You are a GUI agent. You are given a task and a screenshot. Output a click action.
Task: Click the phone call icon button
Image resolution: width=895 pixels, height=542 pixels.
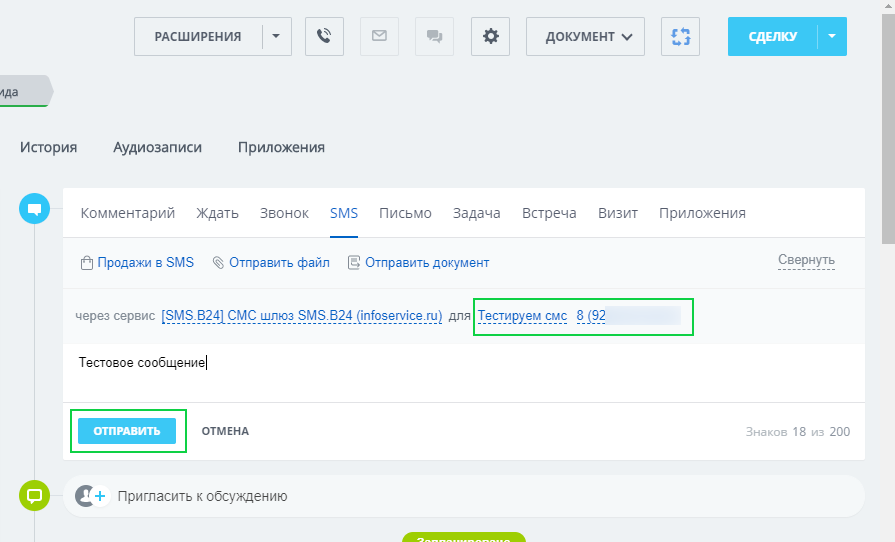click(x=324, y=36)
